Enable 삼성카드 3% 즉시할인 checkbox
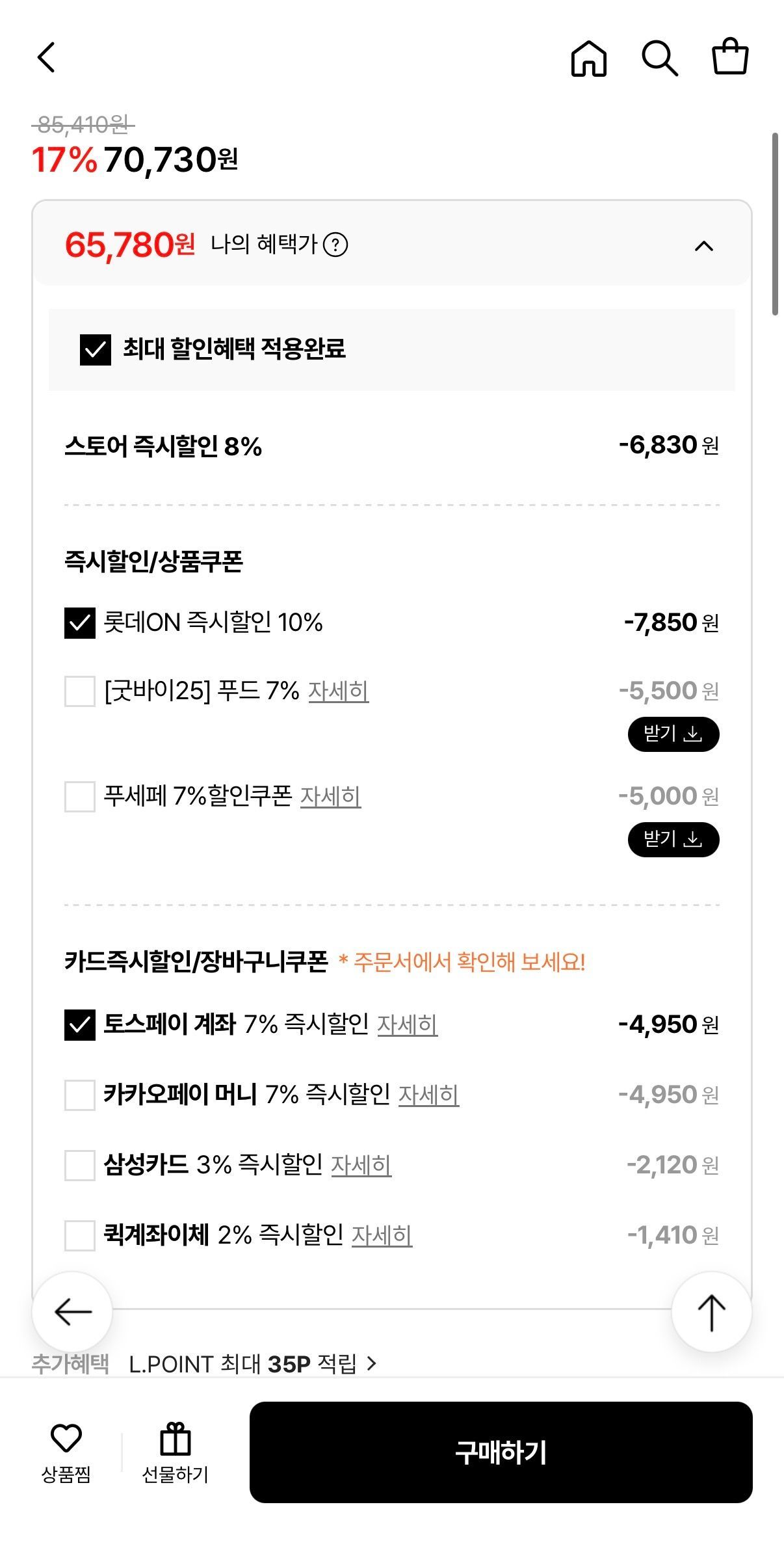 pos(80,1165)
